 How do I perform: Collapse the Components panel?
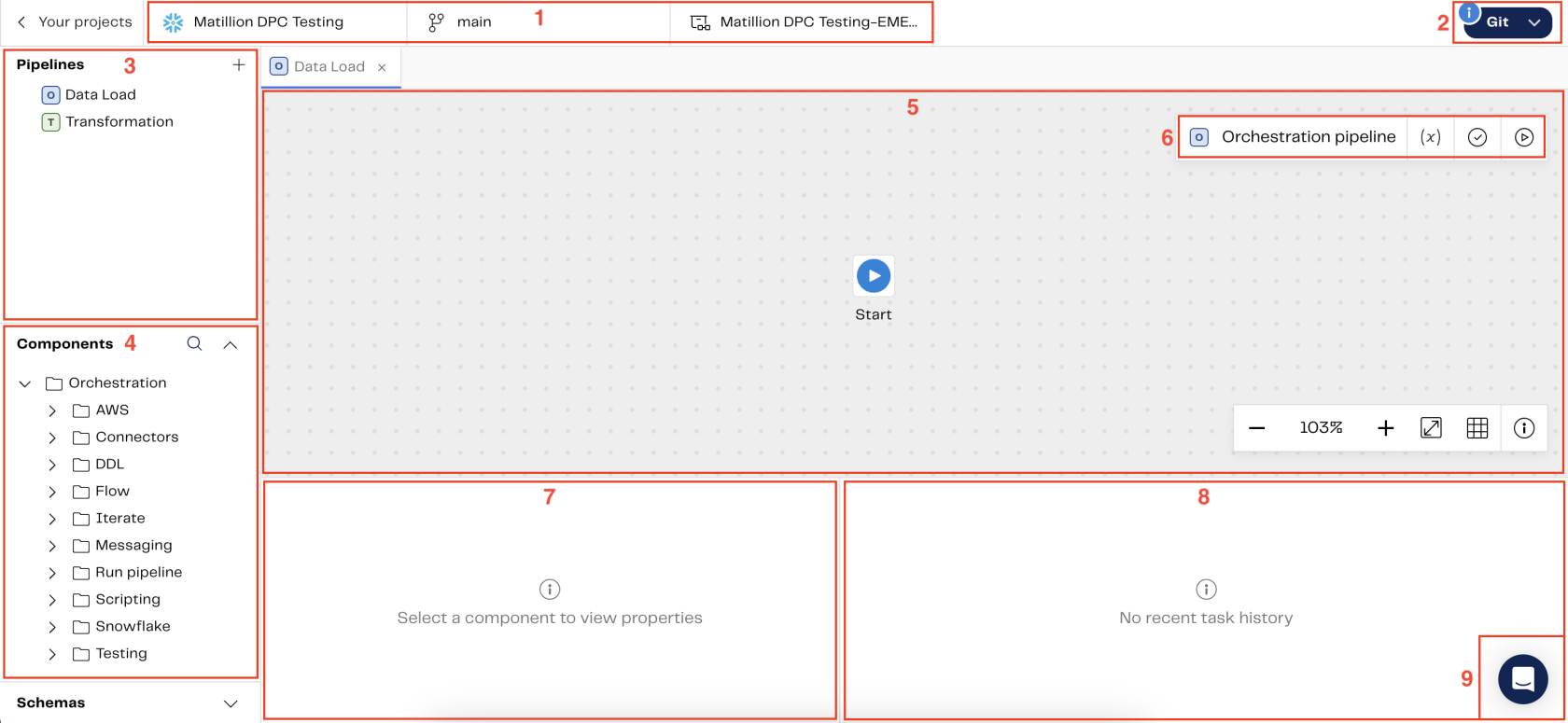(x=231, y=344)
